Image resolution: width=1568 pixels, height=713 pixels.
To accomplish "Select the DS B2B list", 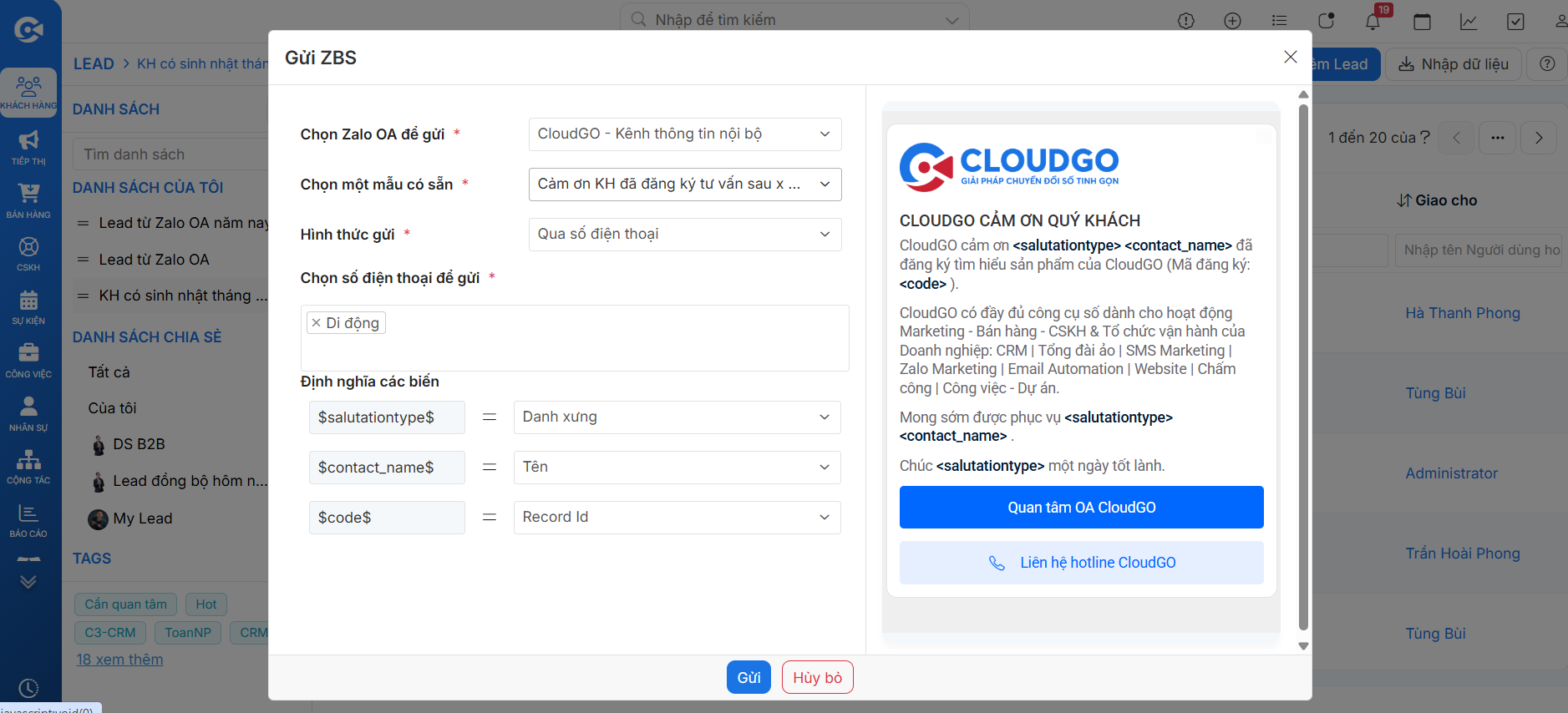I will (x=139, y=444).
